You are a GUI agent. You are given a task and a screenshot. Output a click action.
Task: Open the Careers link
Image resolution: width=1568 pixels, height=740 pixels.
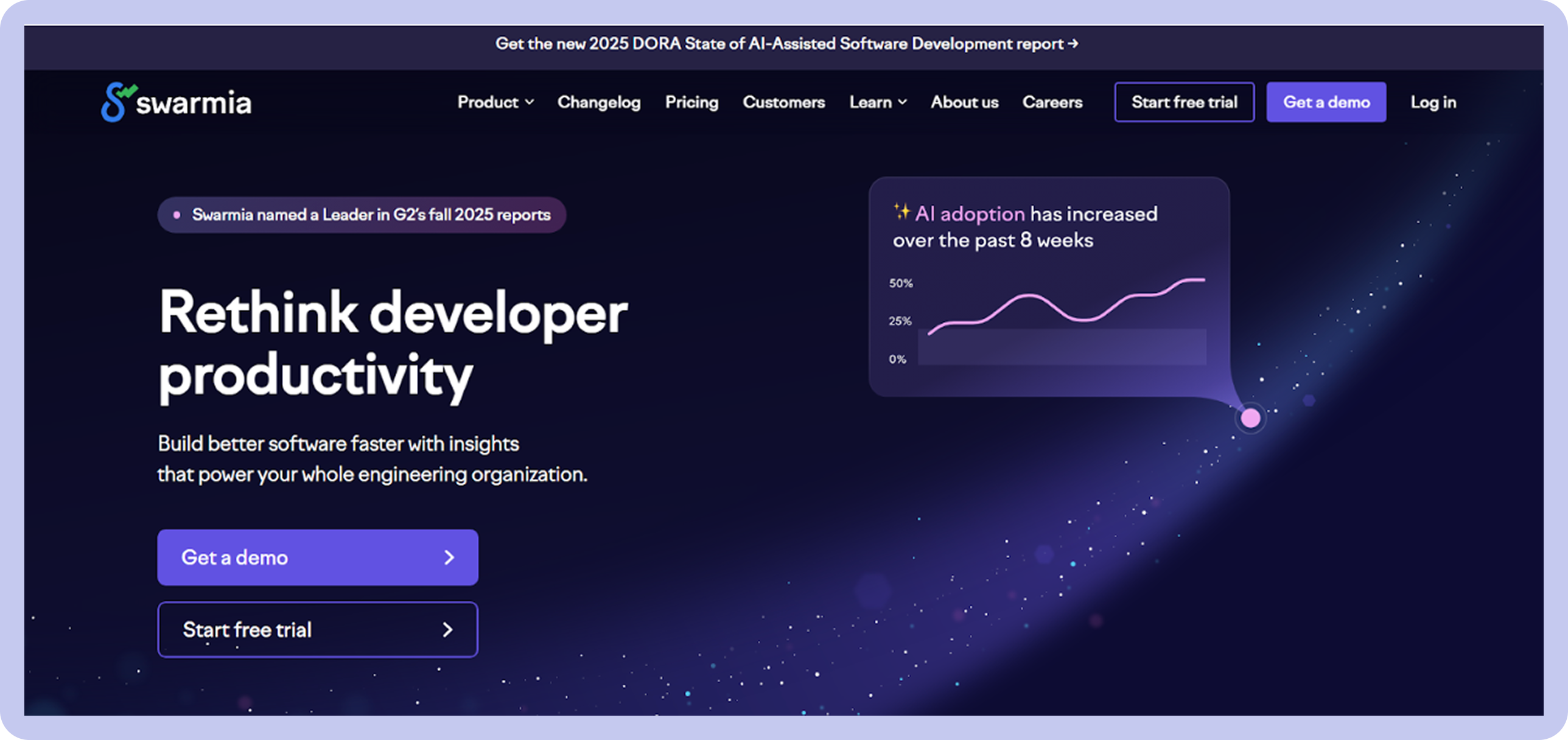pos(1052,102)
